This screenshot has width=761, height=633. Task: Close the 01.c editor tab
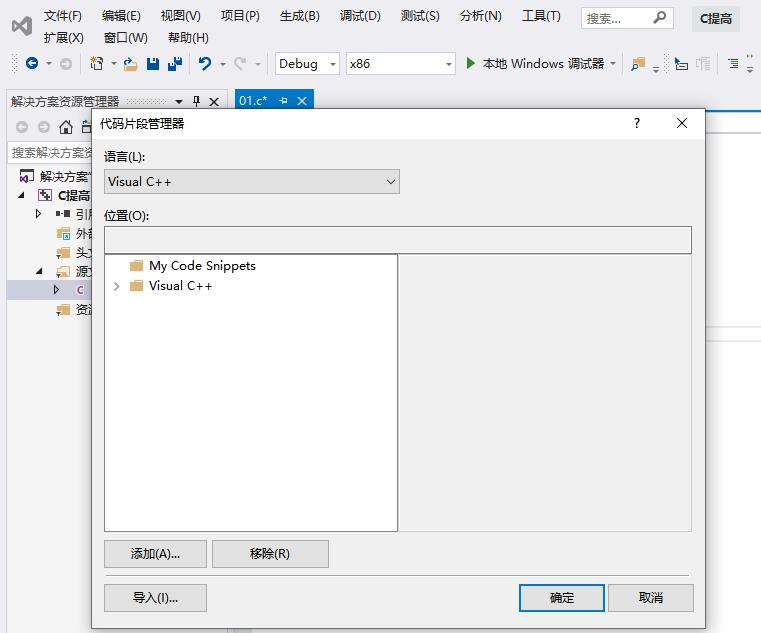(x=302, y=100)
